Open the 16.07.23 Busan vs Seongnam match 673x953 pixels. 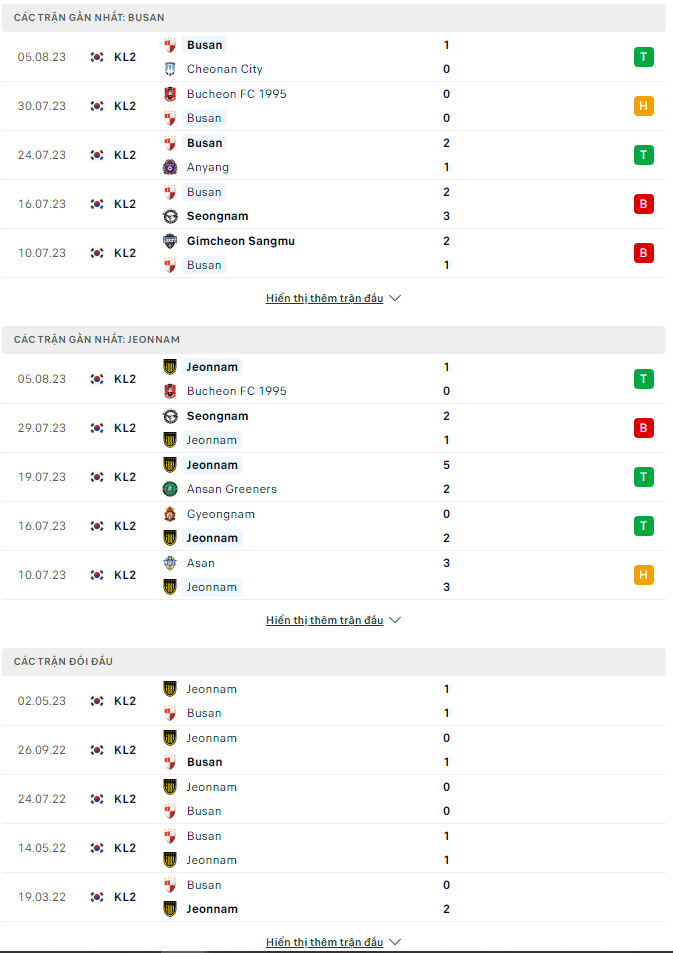point(334,204)
